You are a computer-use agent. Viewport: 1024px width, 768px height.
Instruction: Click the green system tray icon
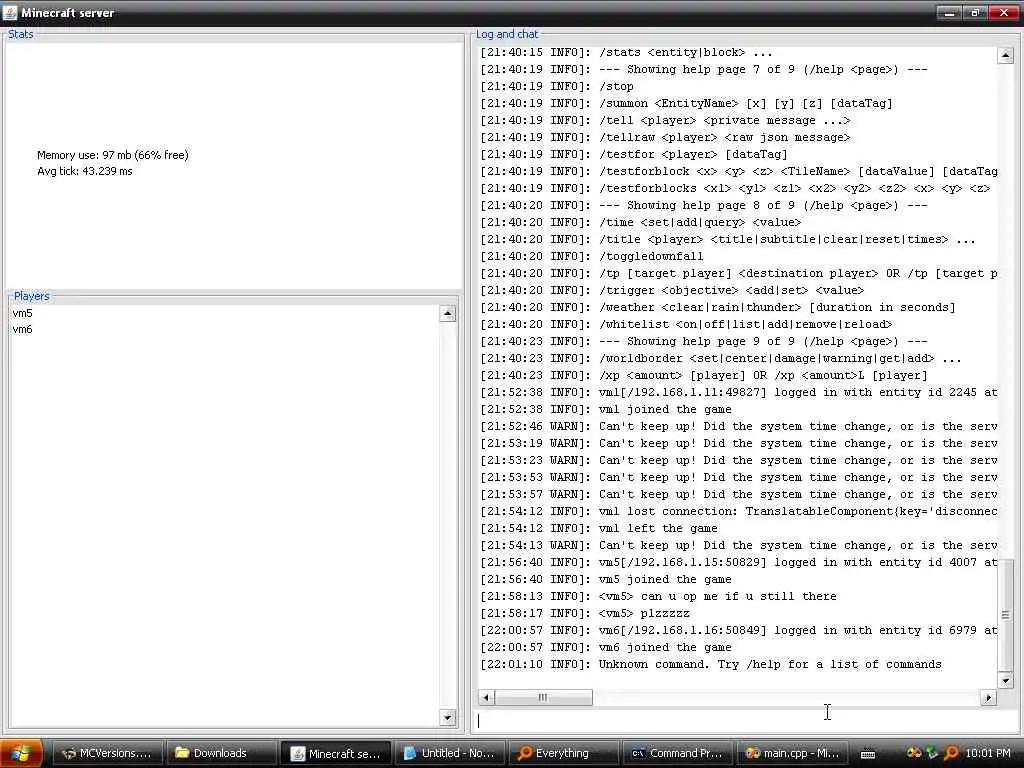coord(932,753)
